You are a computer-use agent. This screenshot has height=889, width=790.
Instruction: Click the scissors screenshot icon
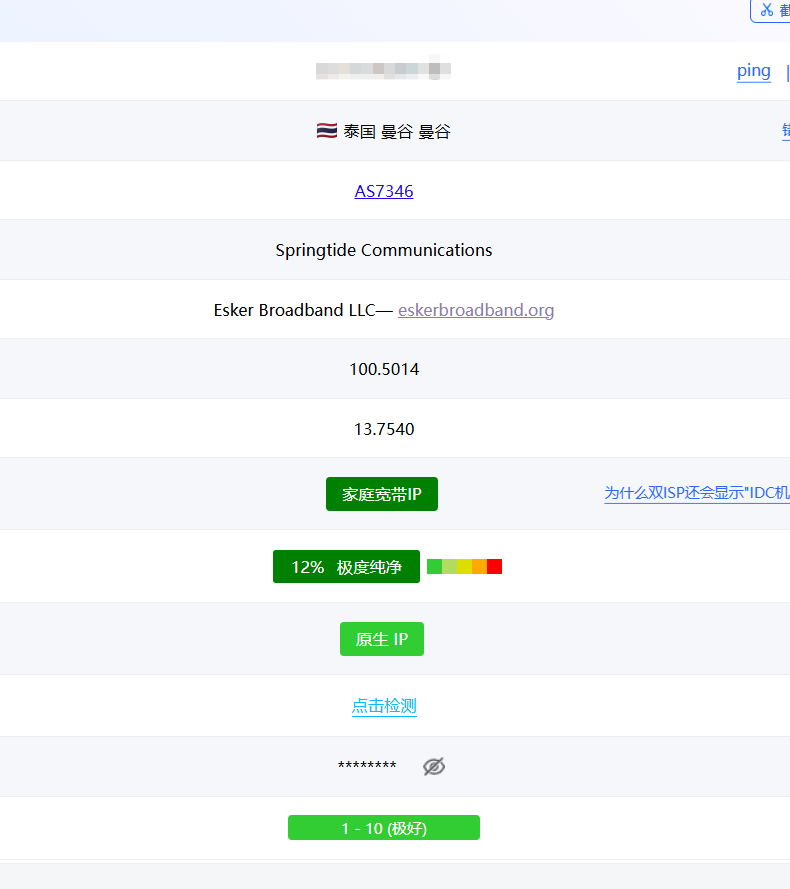[767, 10]
